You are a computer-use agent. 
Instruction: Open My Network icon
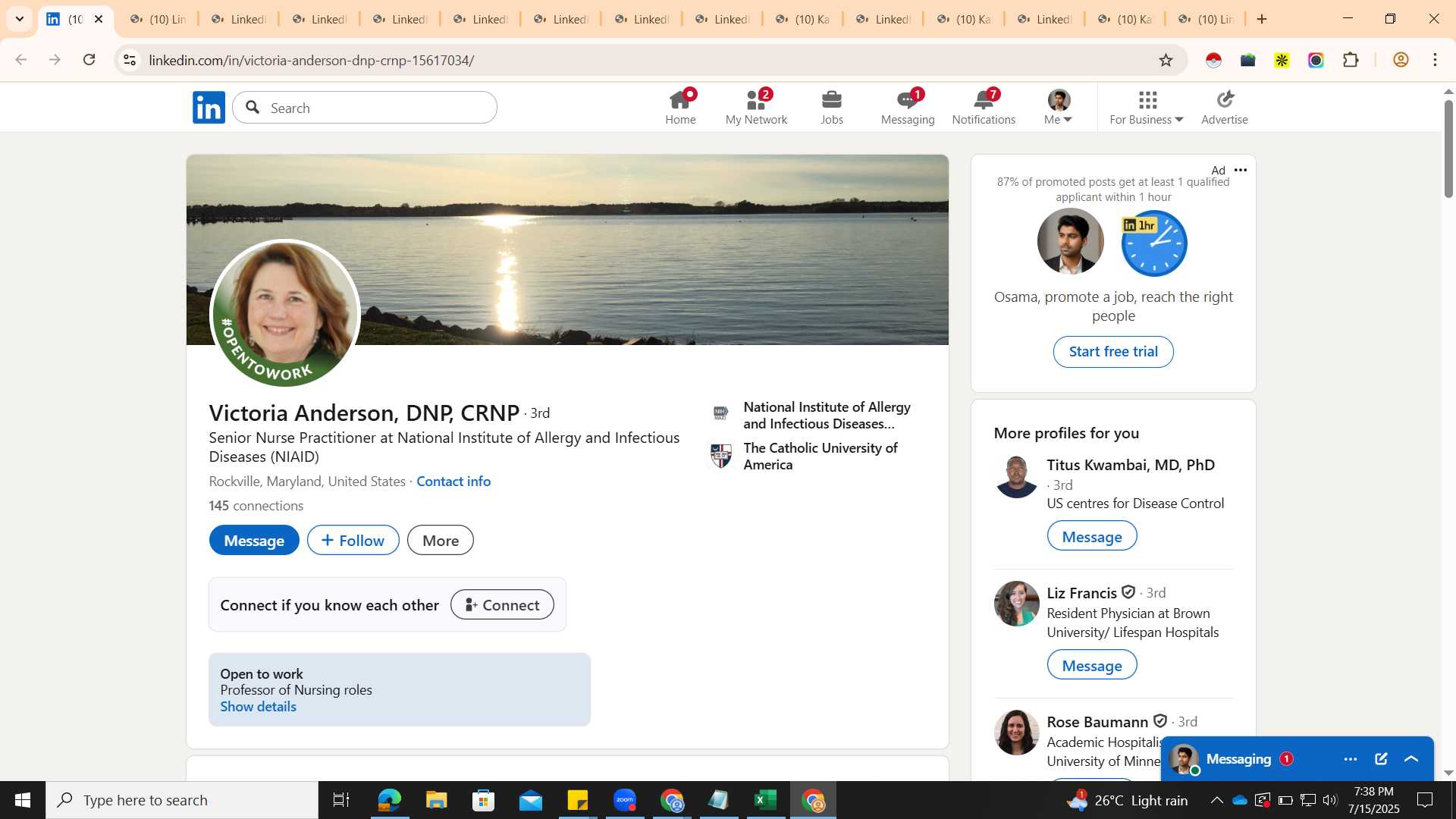click(756, 107)
